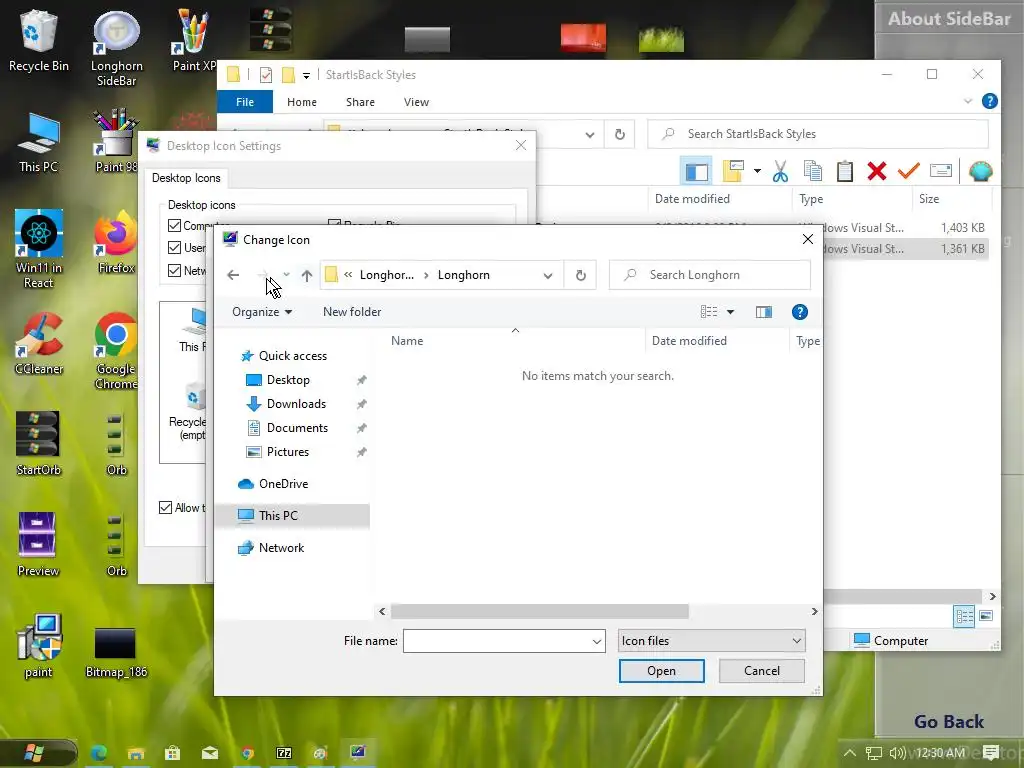Select the Longhorn SideBar desktop shortcut

(x=116, y=49)
